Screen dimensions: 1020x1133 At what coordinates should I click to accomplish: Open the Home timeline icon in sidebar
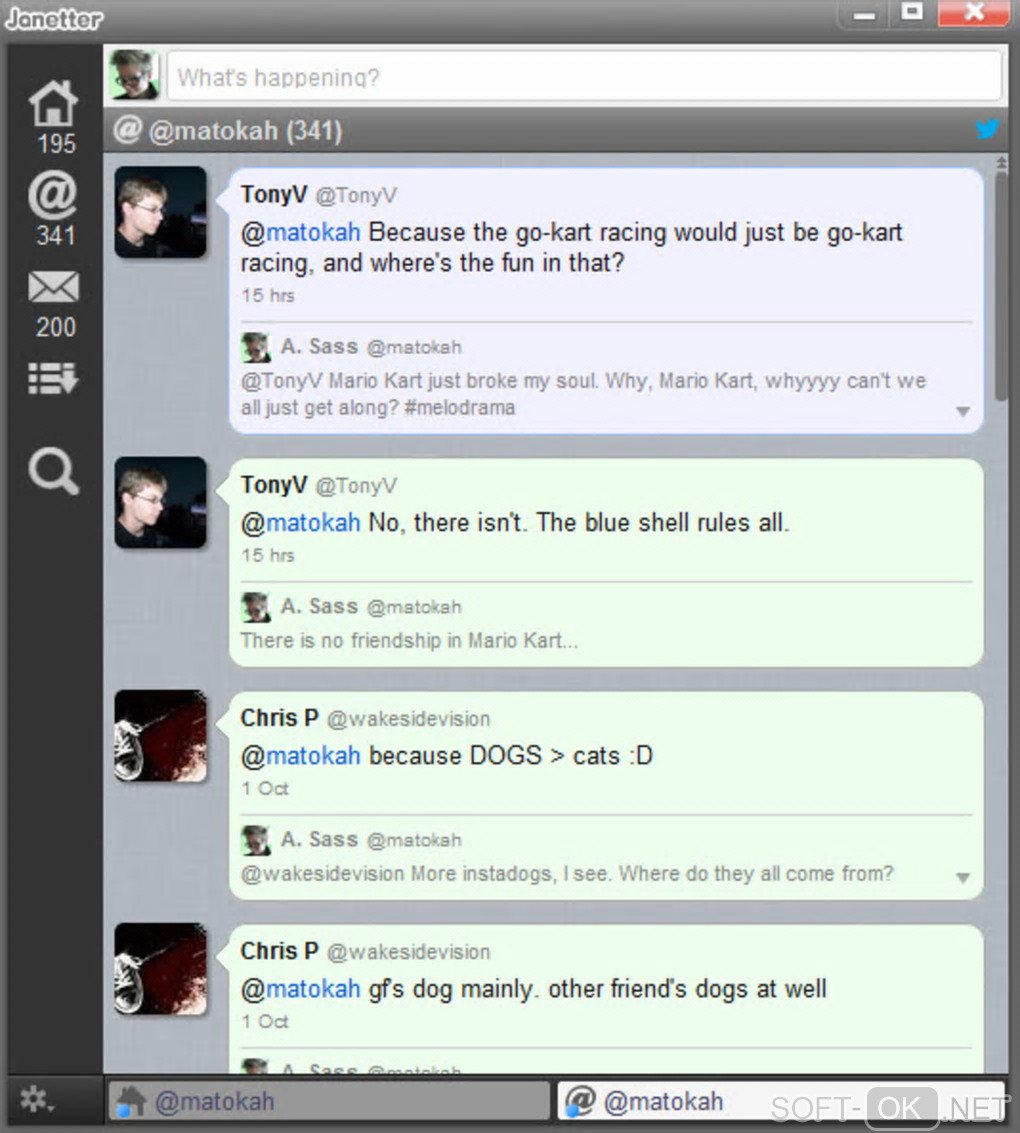[53, 103]
